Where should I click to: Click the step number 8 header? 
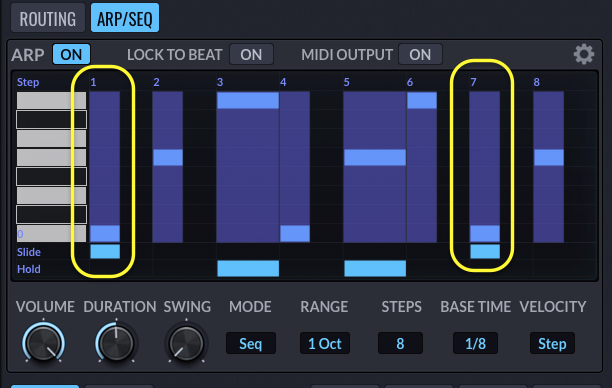[537, 82]
